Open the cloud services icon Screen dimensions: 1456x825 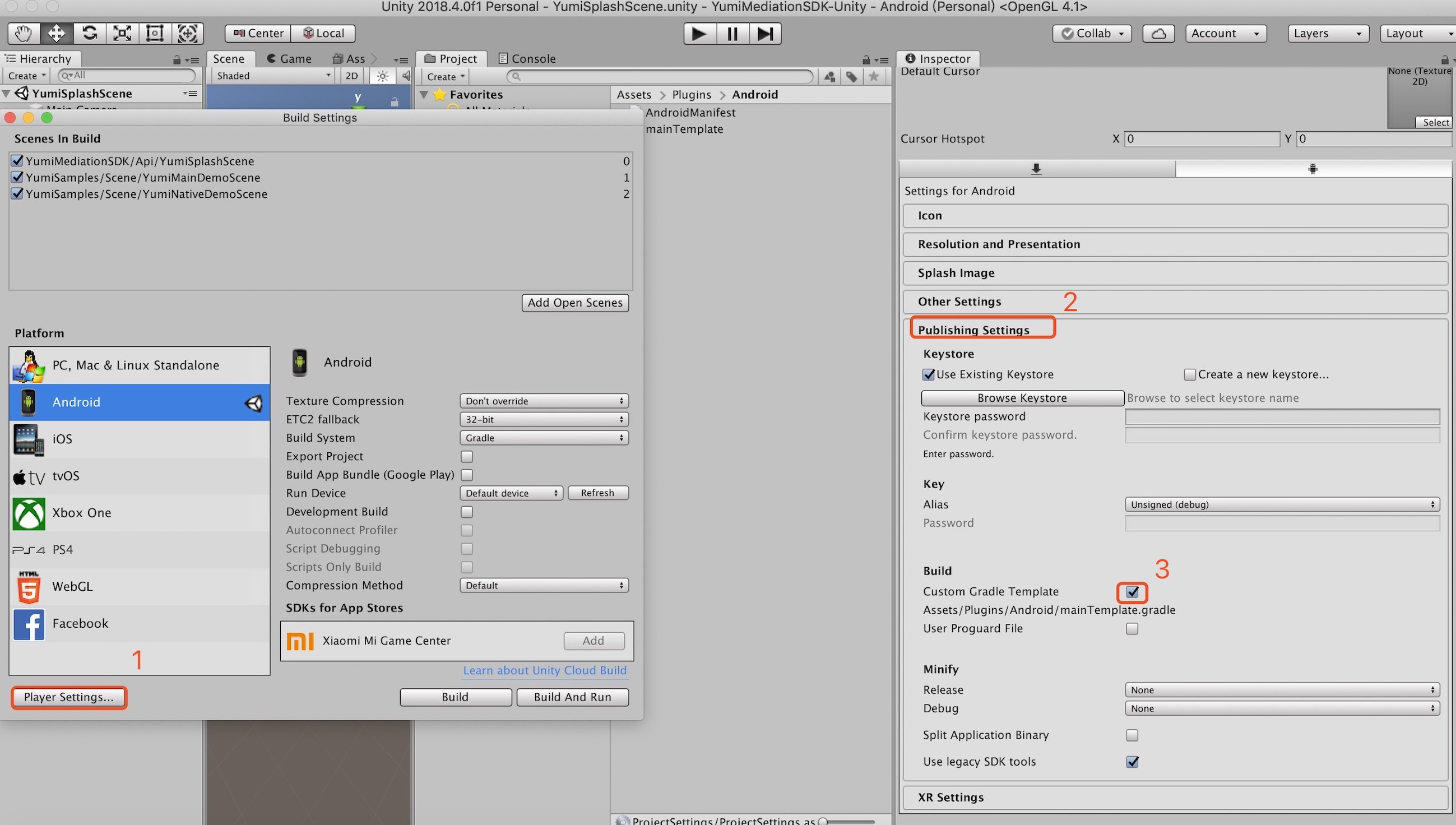1158,34
